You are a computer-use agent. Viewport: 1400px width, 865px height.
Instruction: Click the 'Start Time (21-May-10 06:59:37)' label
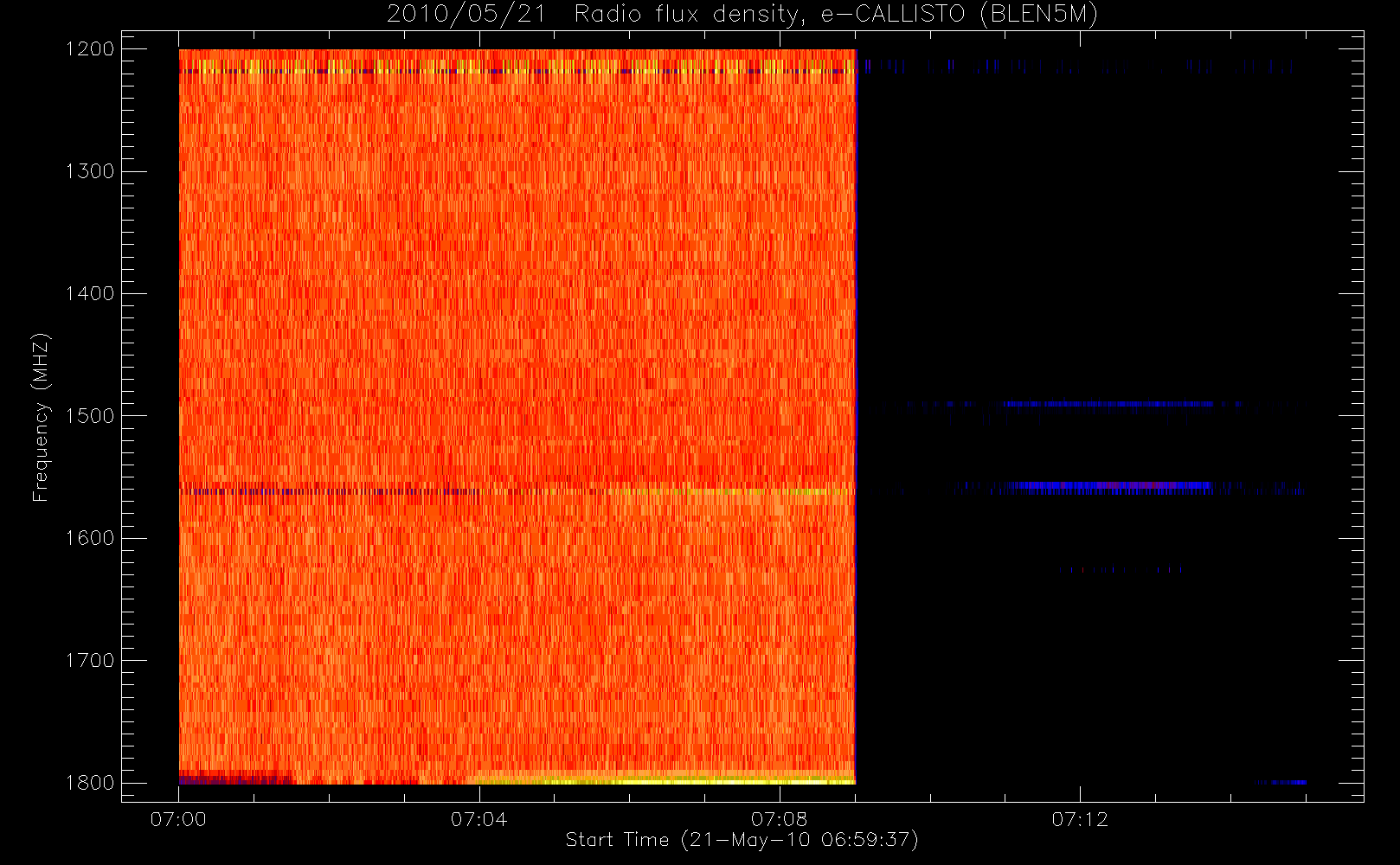click(742, 840)
